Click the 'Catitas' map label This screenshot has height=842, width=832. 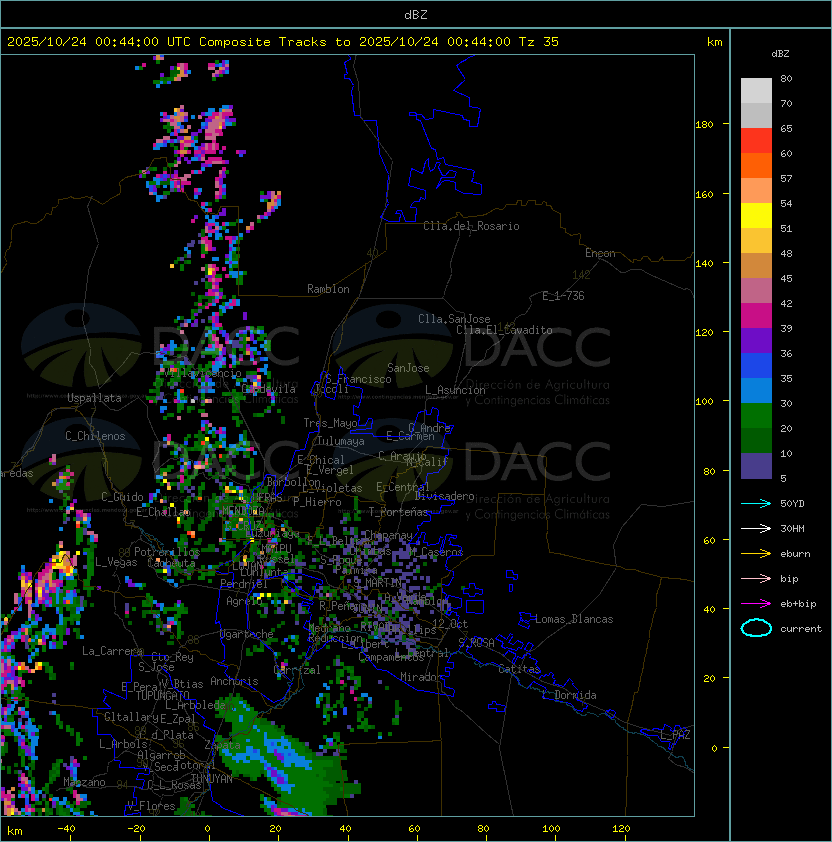[x=519, y=669]
